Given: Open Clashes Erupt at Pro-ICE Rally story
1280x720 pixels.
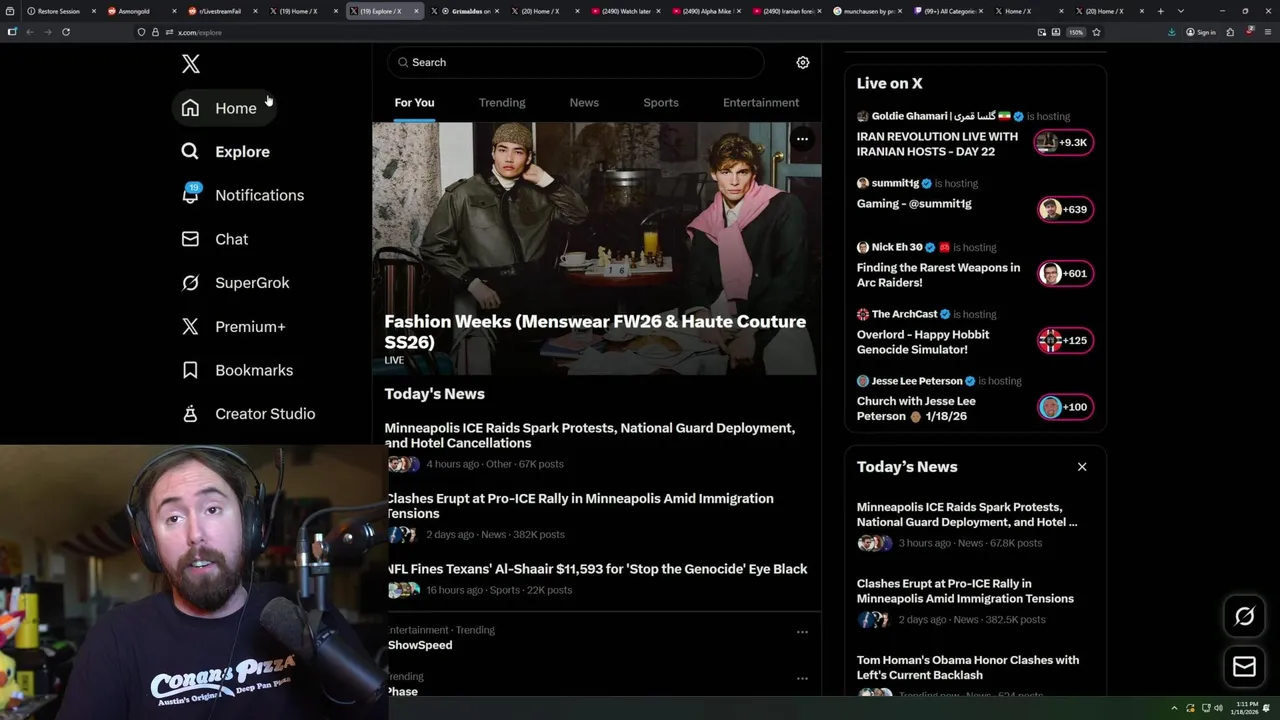Looking at the screenshot, I should [580, 506].
